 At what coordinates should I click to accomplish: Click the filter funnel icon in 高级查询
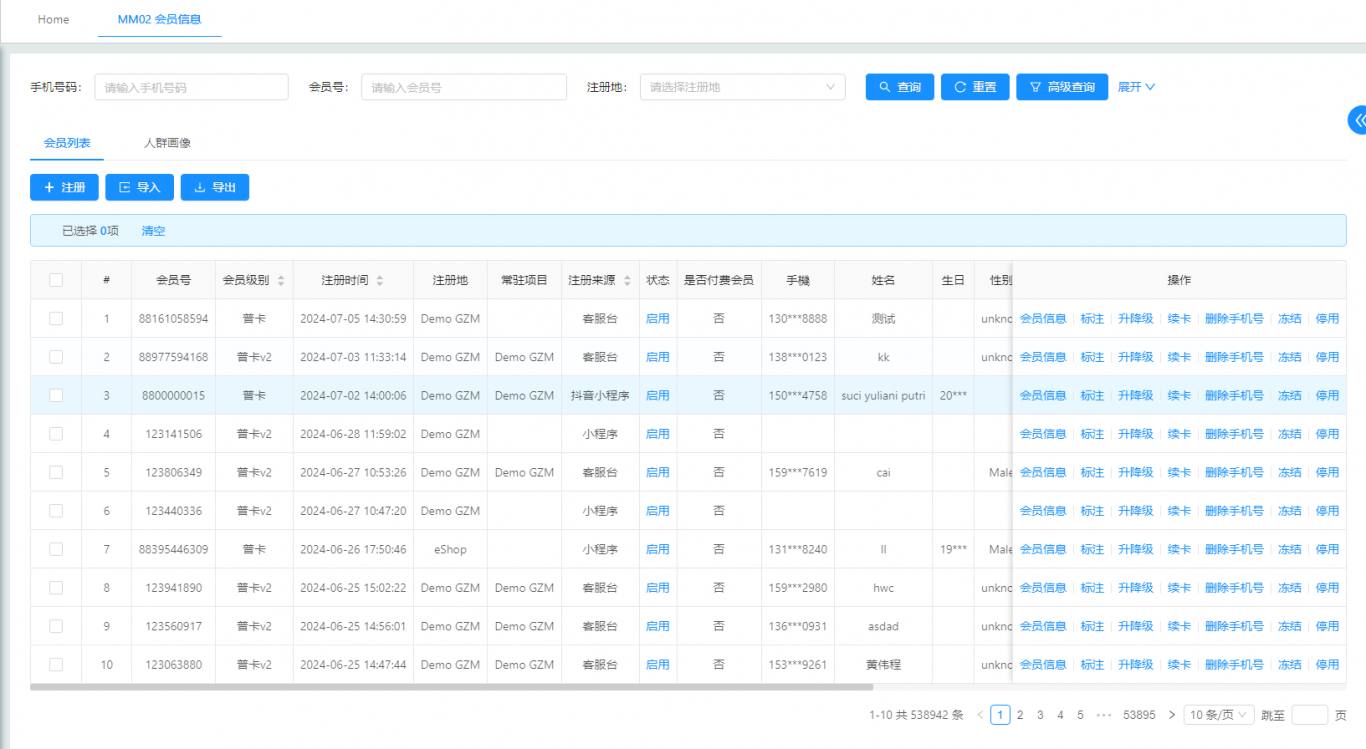click(1035, 87)
